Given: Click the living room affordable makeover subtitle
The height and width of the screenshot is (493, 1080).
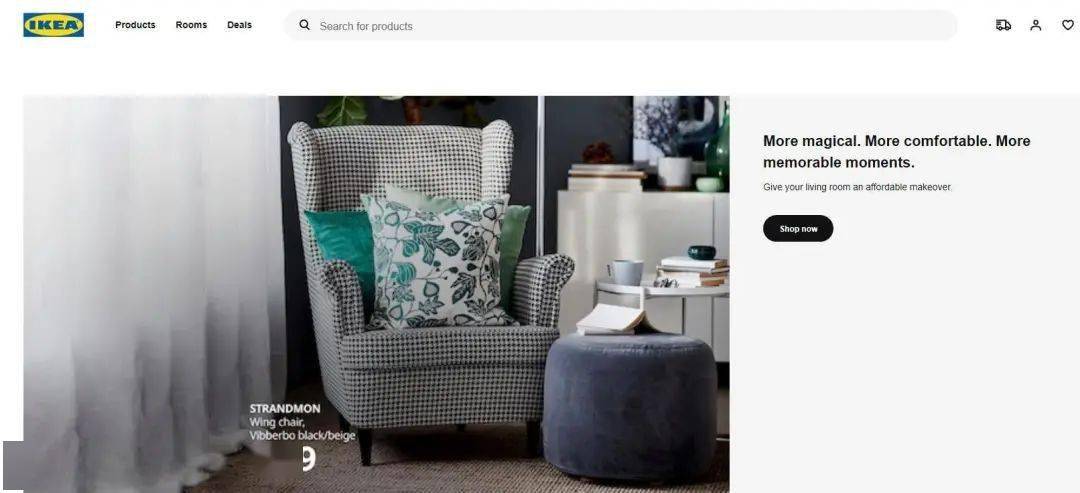Looking at the screenshot, I should tap(858, 187).
